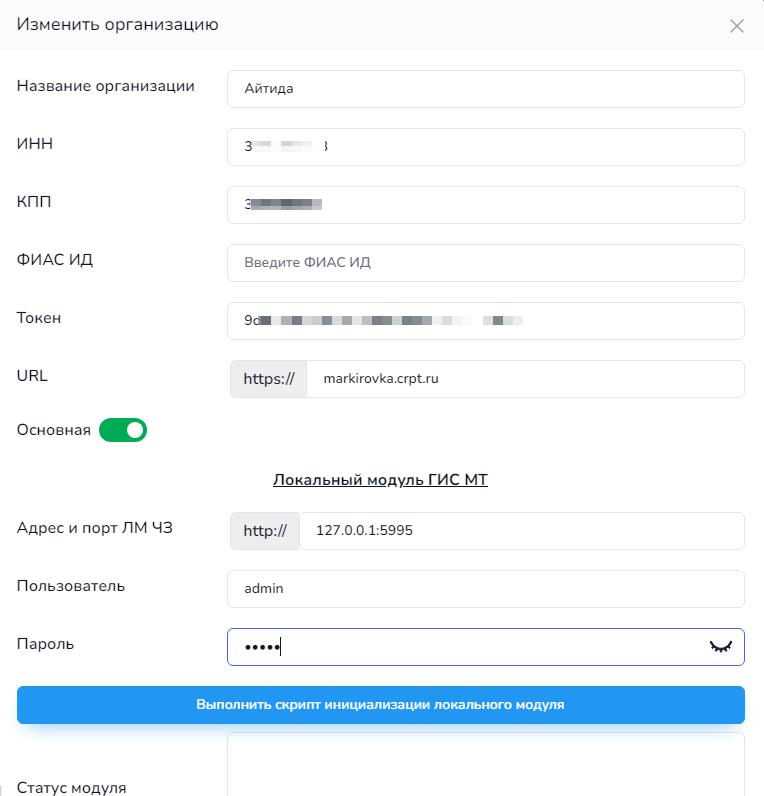Click the http:// prefix before LM address

click(x=265, y=531)
